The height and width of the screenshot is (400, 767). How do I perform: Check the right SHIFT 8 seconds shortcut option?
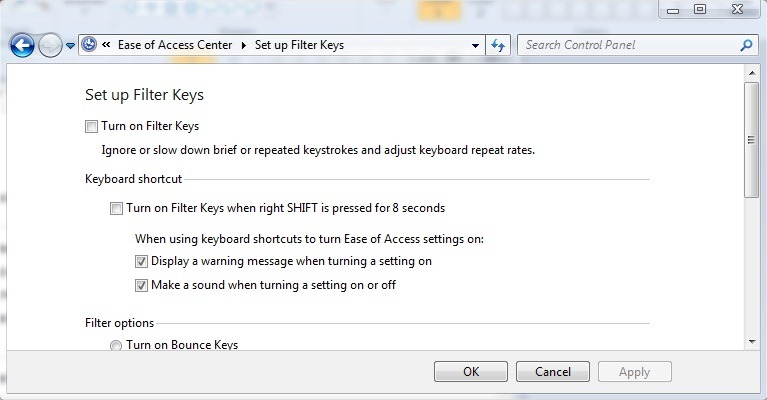tap(117, 209)
